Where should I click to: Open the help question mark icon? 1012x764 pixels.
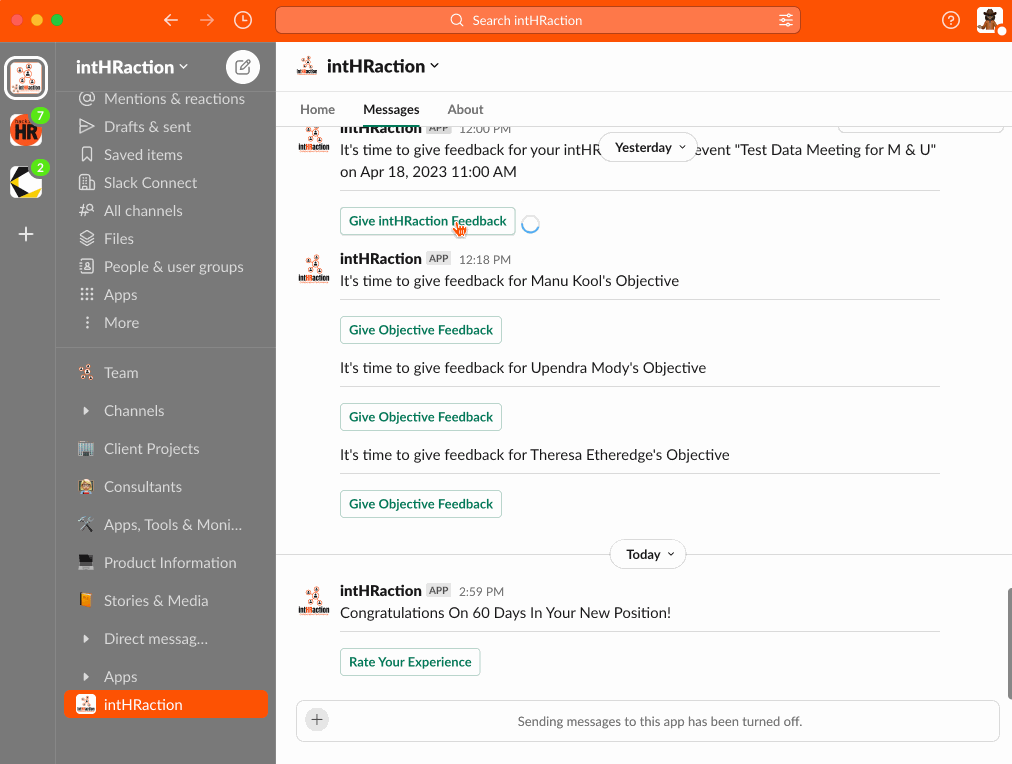point(950,20)
